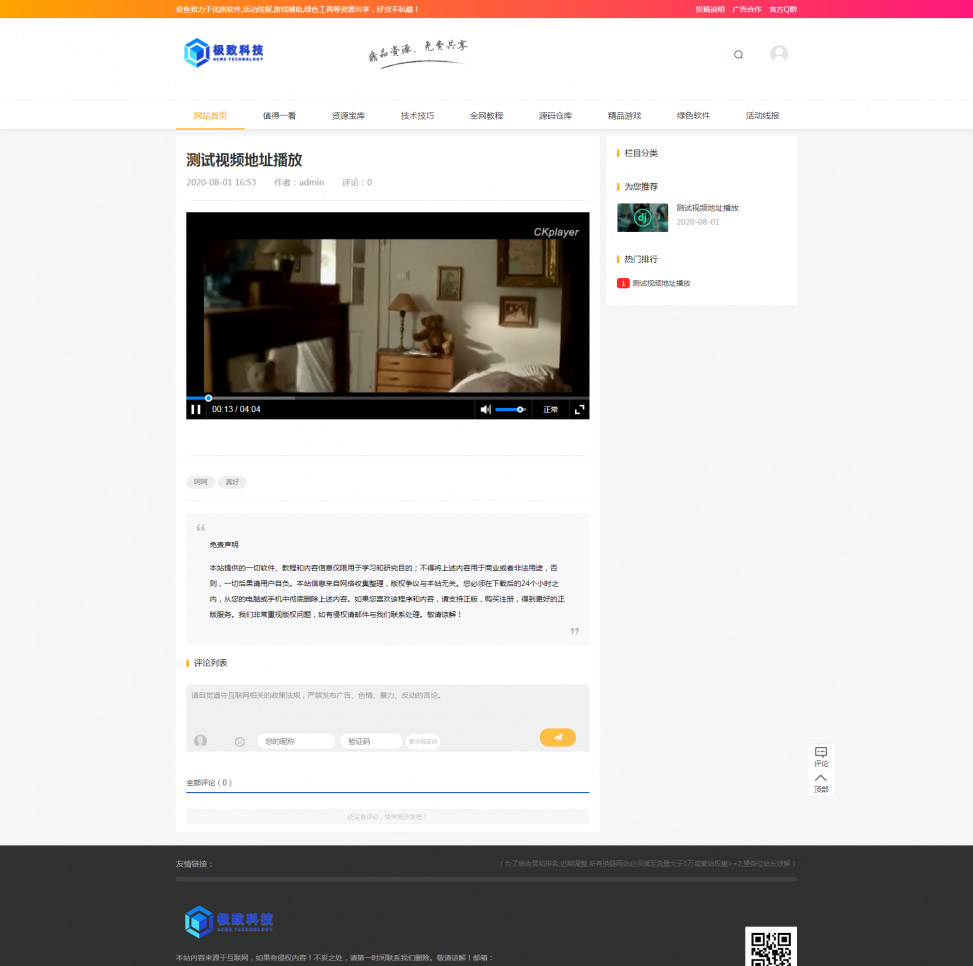Open the emoji smiley picker in comment box
This screenshot has width=973, height=966.
(240, 742)
